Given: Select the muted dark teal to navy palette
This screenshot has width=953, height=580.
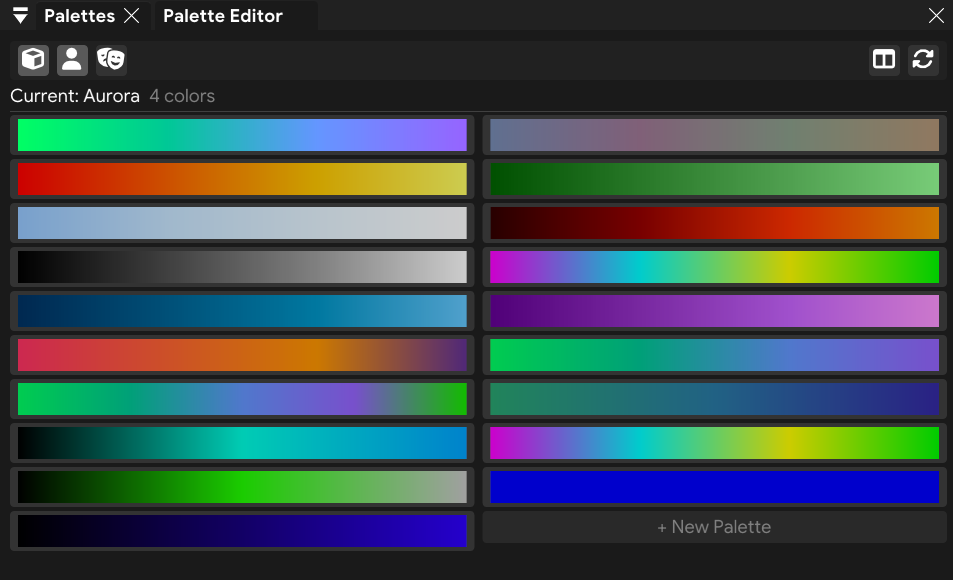Looking at the screenshot, I should point(714,399).
